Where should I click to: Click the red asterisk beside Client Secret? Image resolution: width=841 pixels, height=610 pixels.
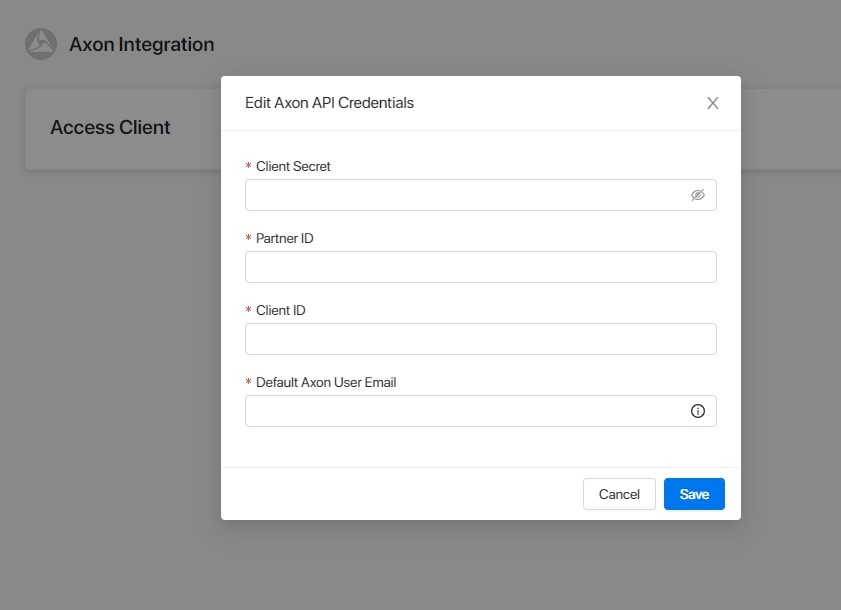249,167
